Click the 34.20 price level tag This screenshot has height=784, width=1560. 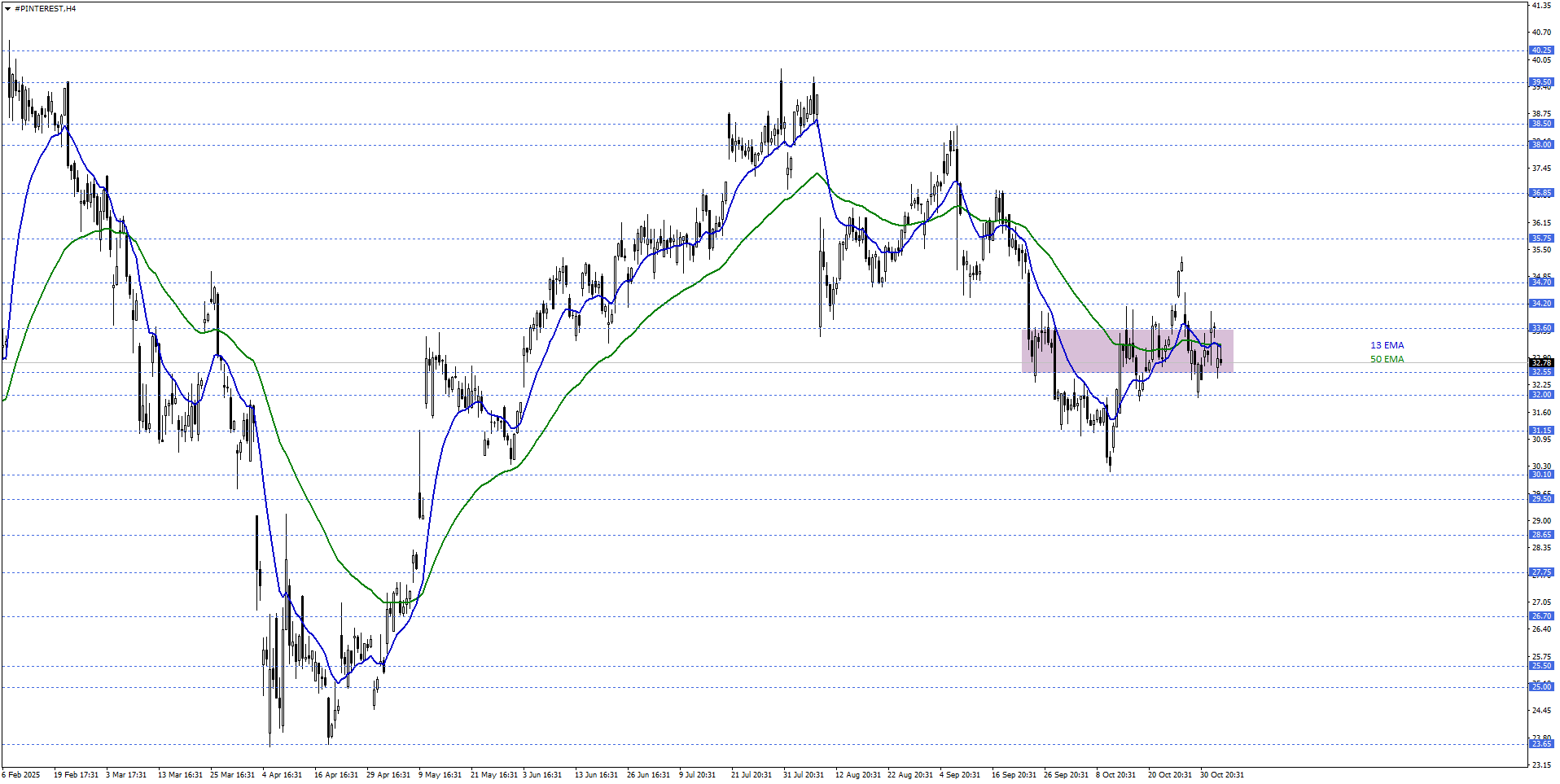point(1541,304)
